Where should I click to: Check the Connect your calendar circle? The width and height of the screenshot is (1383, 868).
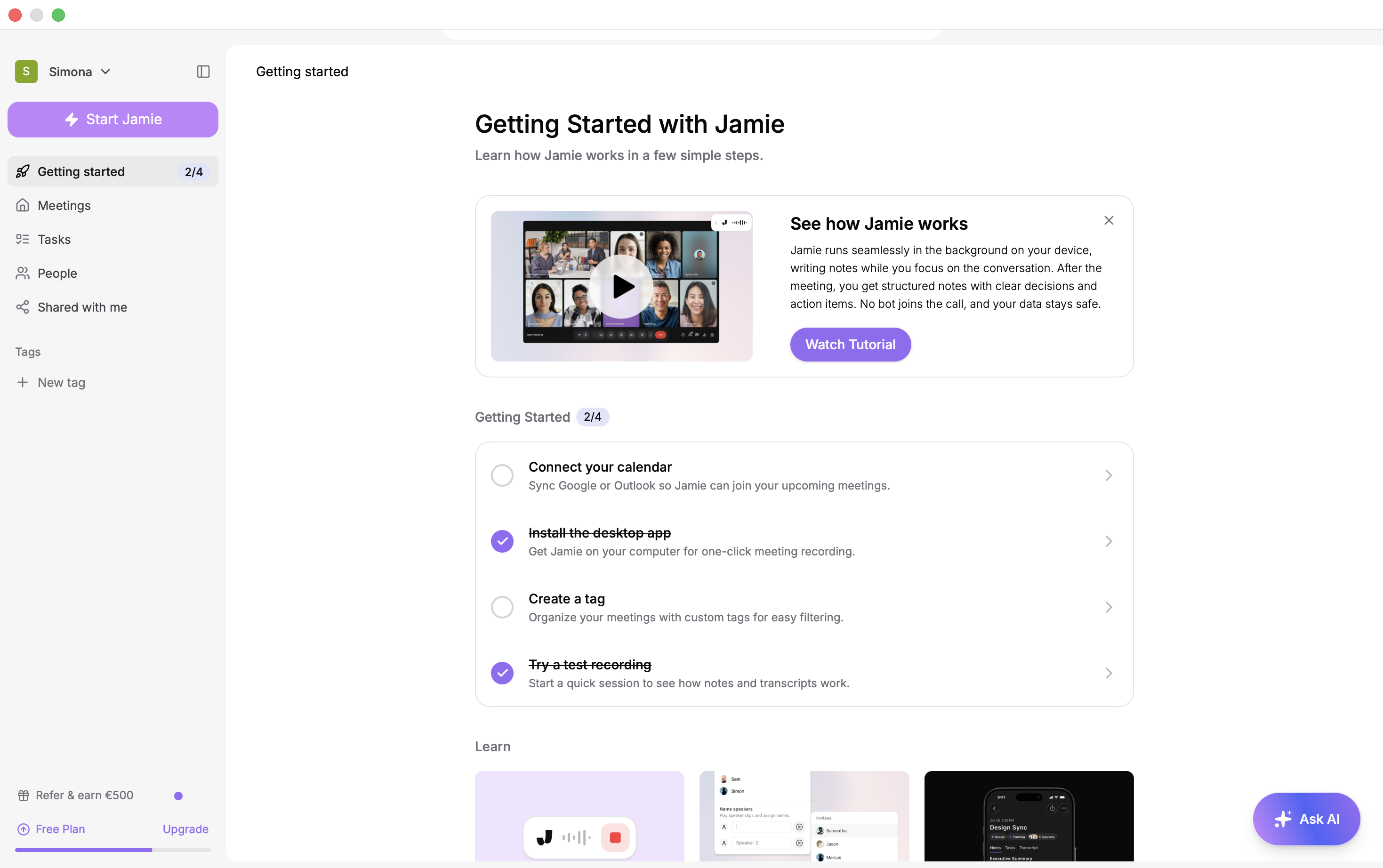coord(502,475)
